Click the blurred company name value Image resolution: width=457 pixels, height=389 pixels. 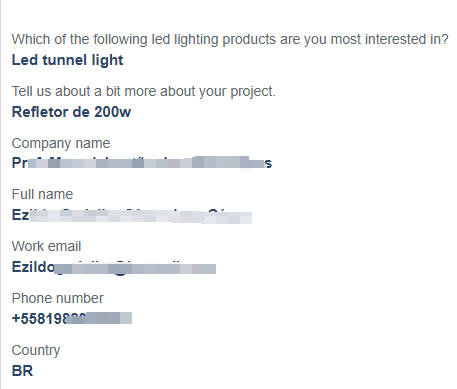(142, 163)
